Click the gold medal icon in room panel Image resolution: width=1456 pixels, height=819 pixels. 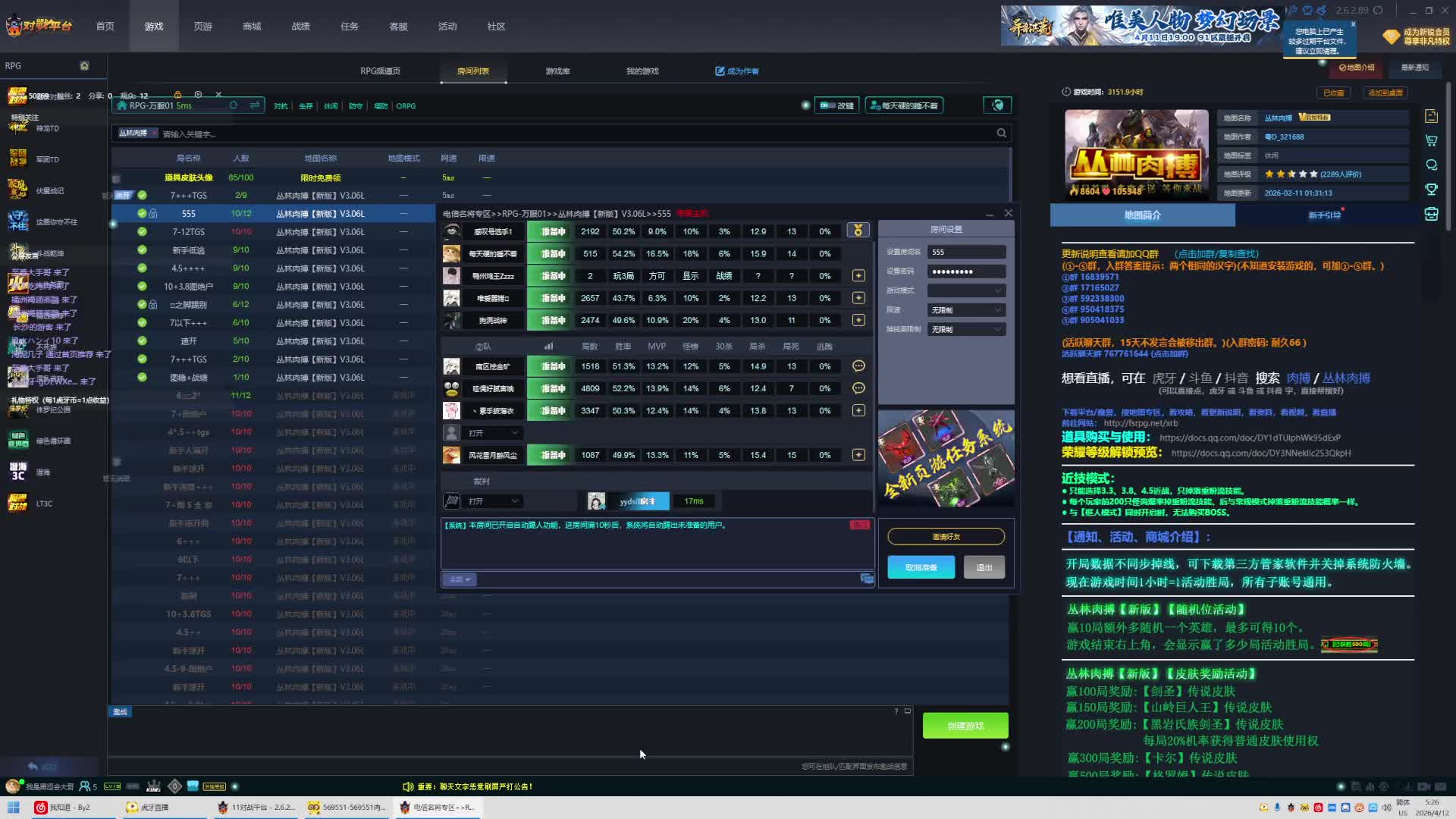point(858,231)
